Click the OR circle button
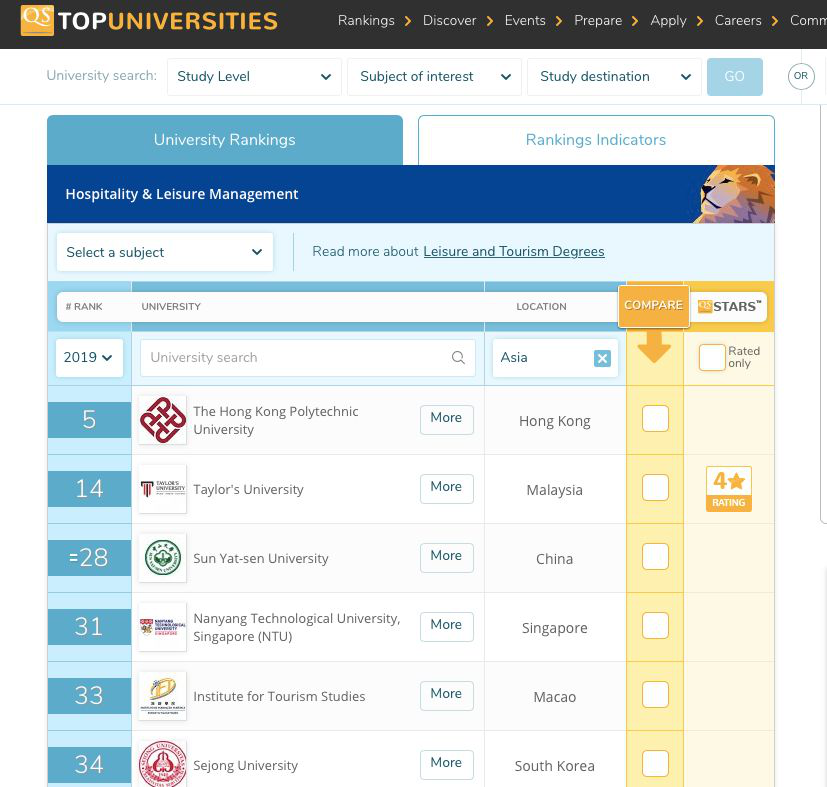827x787 pixels. click(x=801, y=76)
